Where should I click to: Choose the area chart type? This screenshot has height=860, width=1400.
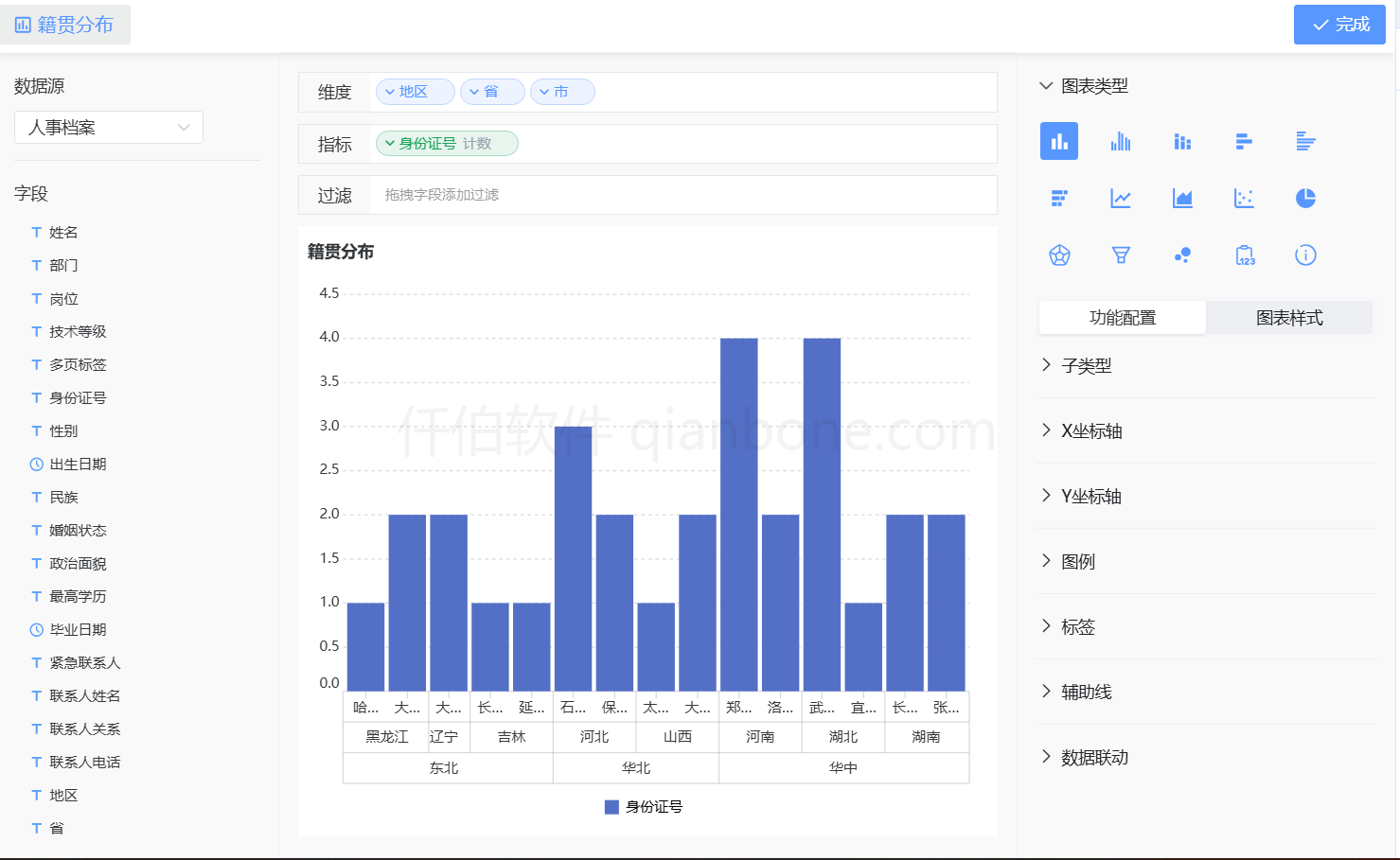(1182, 198)
